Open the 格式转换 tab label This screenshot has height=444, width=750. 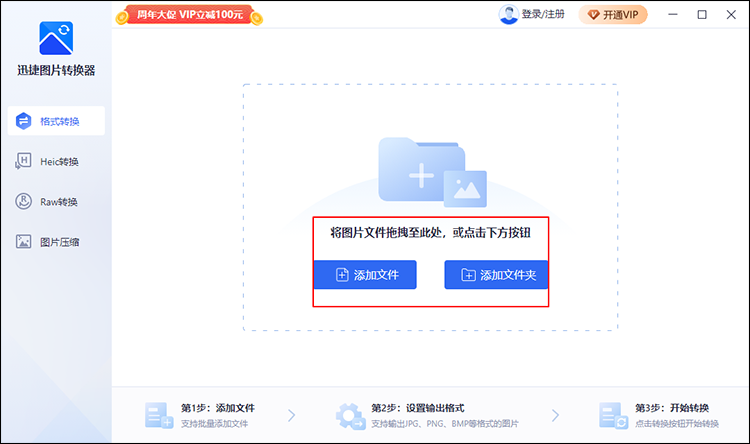click(60, 122)
